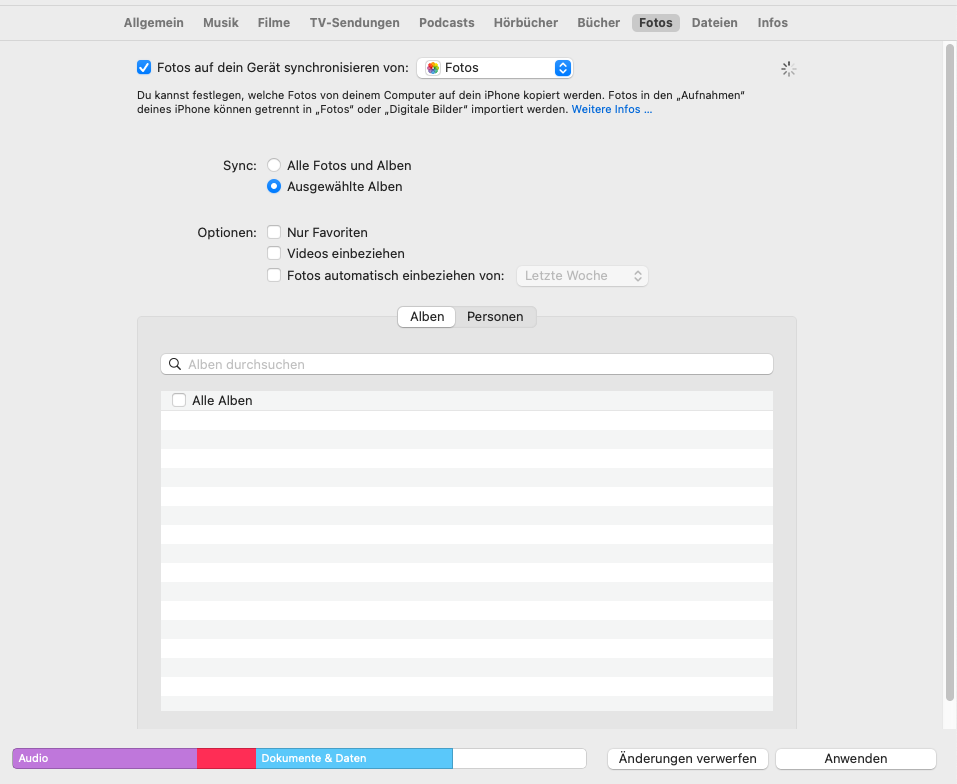Click the free space storage segment
The width and height of the screenshot is (957, 784).
pos(519,758)
